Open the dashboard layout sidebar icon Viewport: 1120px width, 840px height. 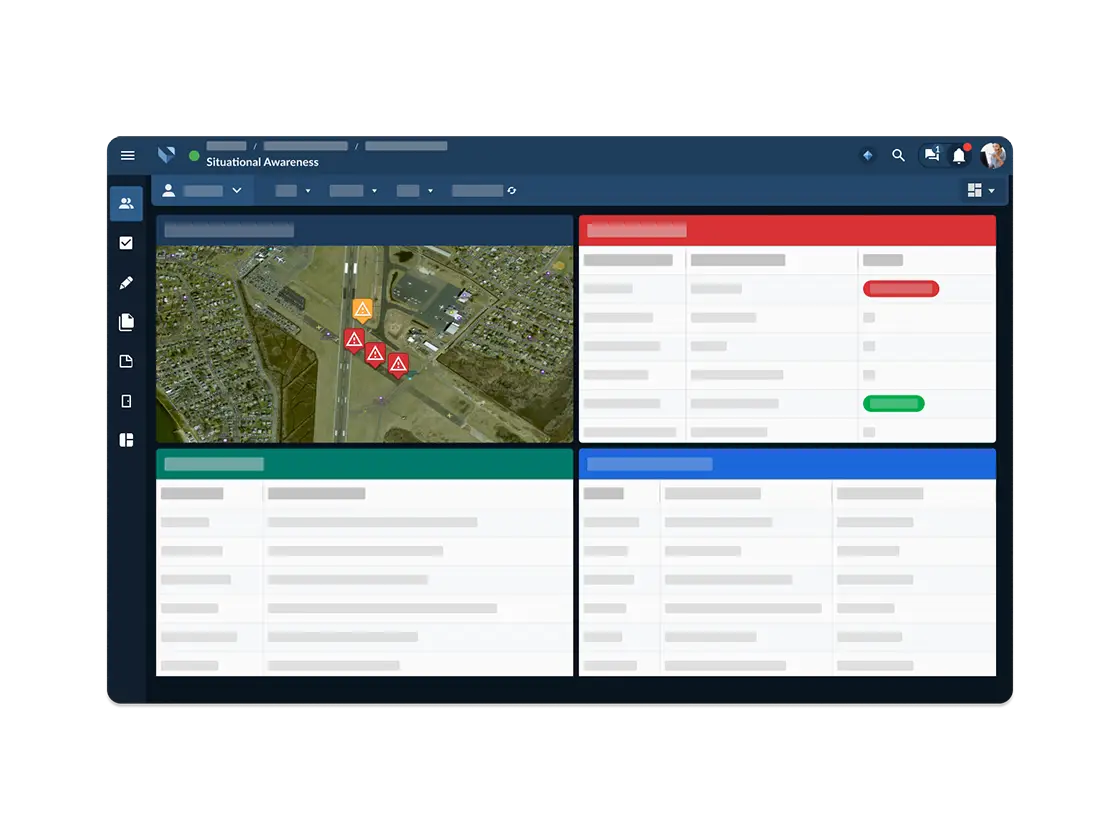126,440
